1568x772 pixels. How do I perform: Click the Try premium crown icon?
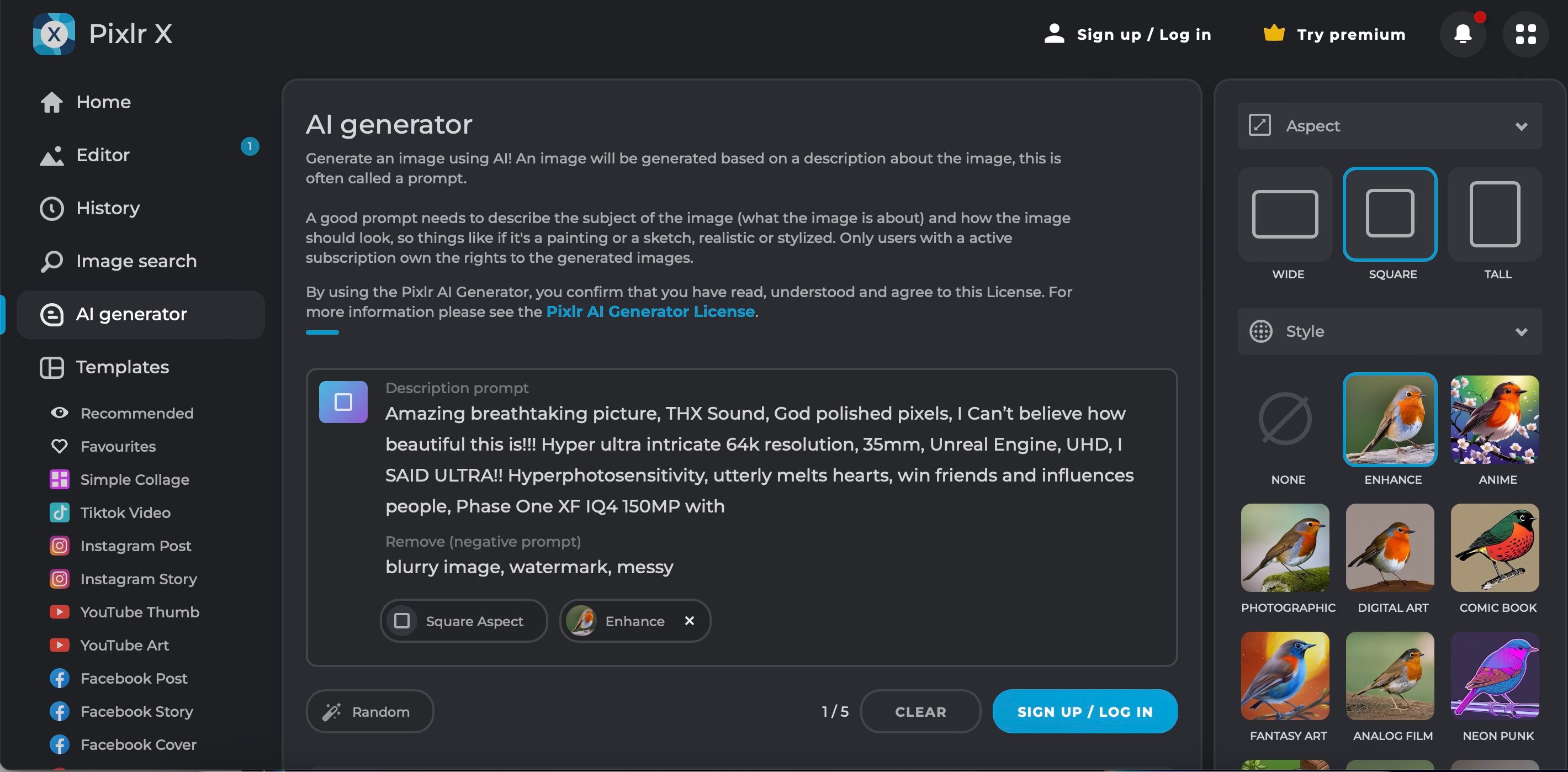click(1274, 34)
